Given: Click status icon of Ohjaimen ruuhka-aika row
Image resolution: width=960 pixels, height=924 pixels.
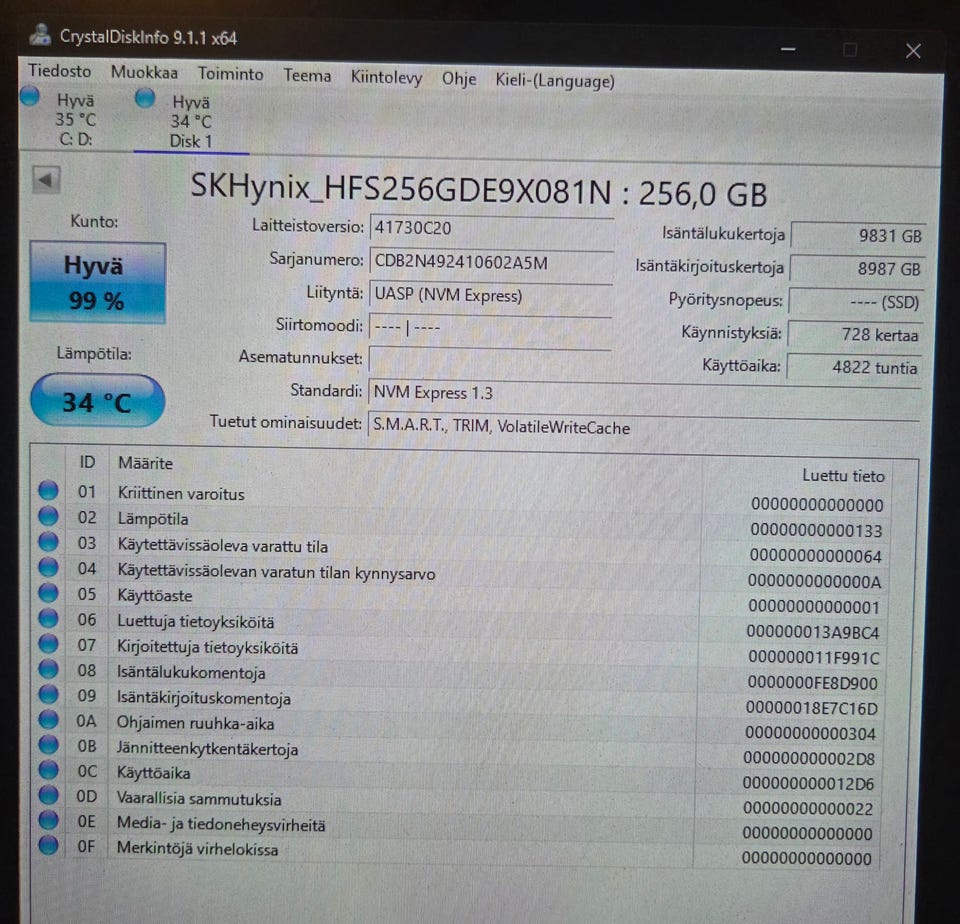Looking at the screenshot, I should 48,719.
